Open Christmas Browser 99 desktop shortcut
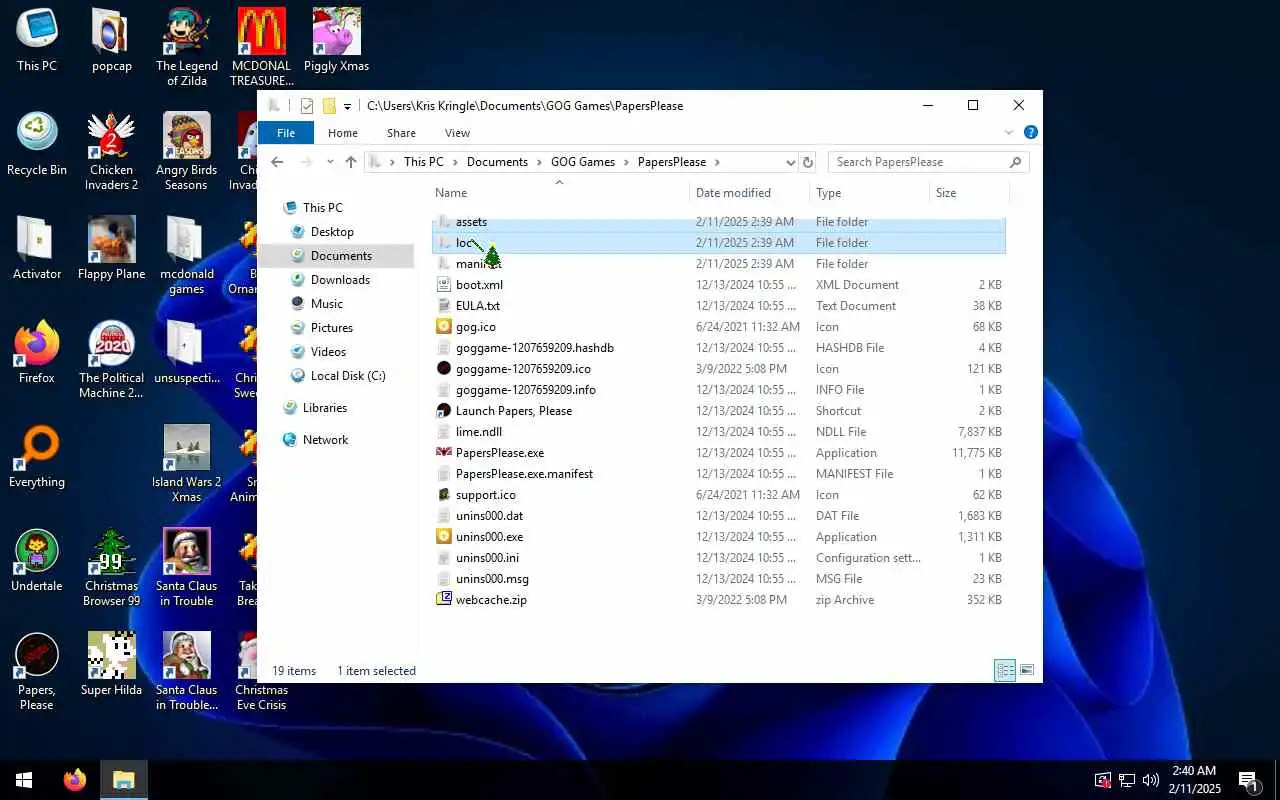Screen dimensions: 1280x800 click(x=111, y=568)
